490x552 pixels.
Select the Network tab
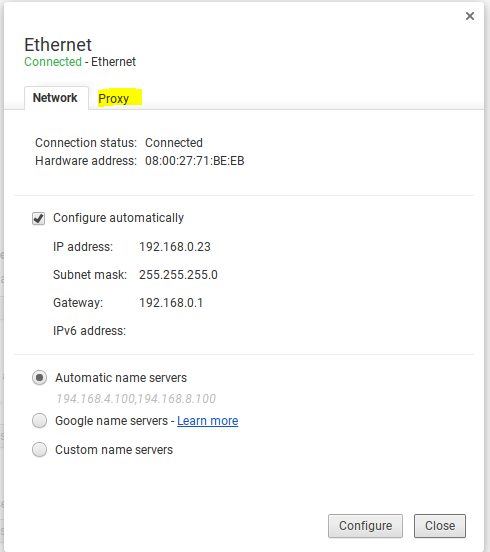click(x=55, y=98)
